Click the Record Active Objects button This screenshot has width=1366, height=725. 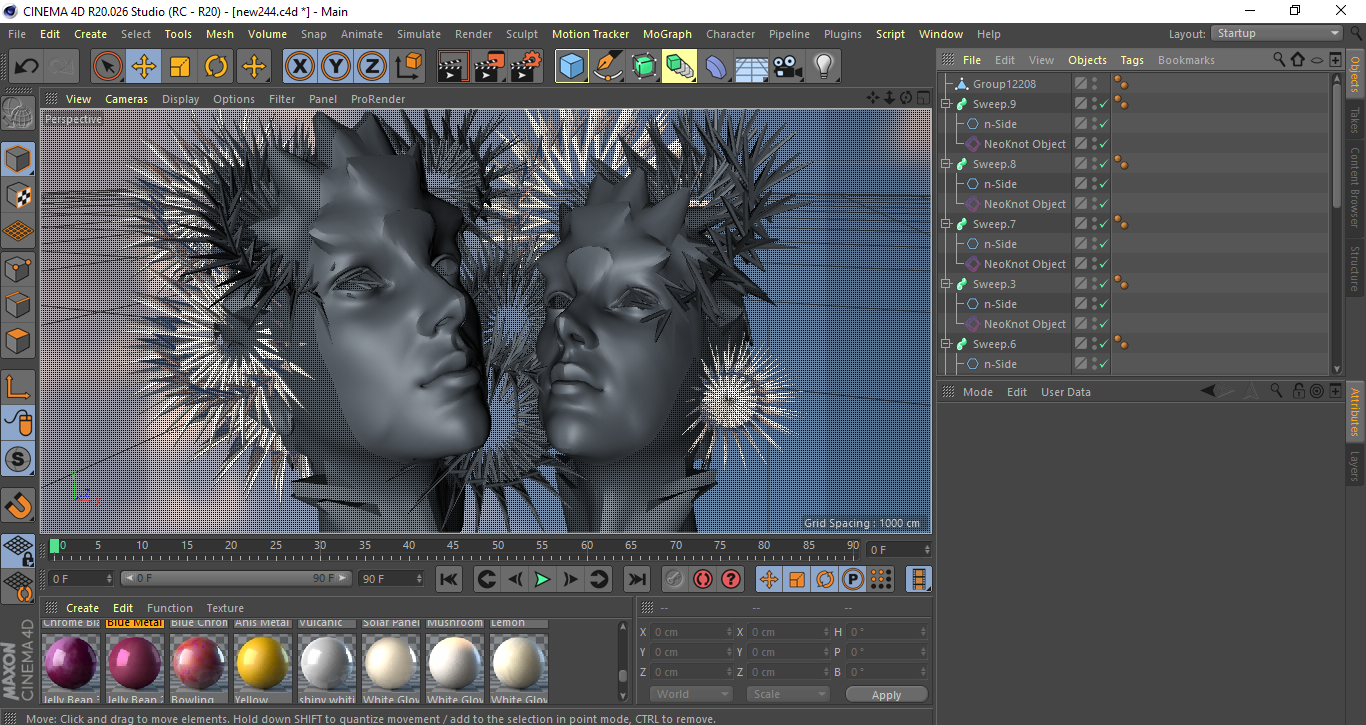coord(675,579)
